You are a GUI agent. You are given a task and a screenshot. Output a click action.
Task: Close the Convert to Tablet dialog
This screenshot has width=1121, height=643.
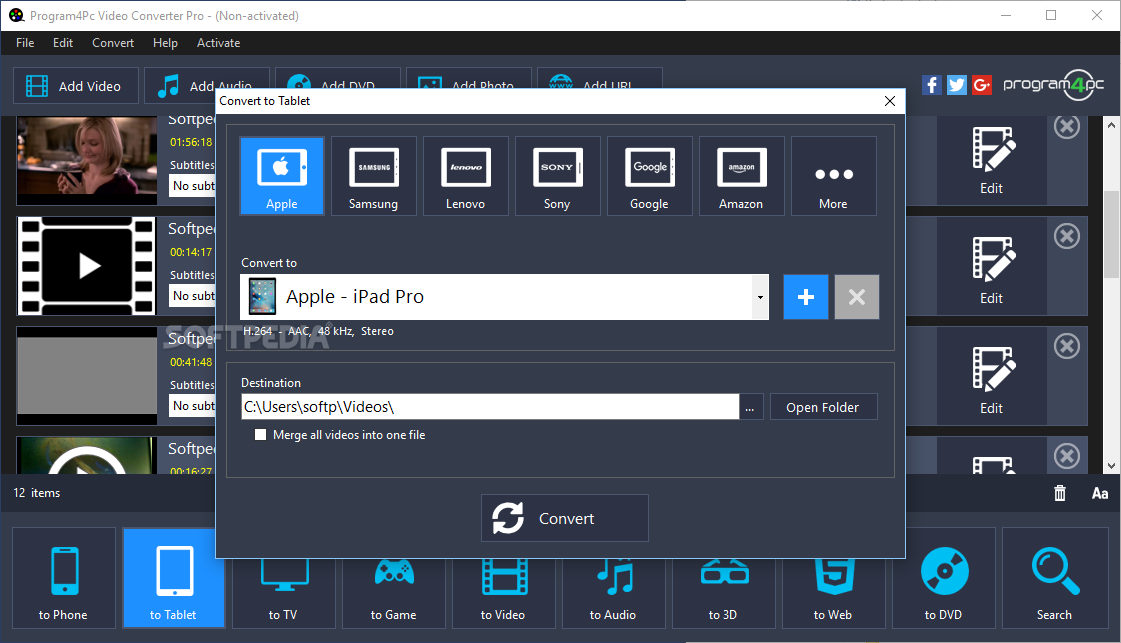click(x=889, y=101)
